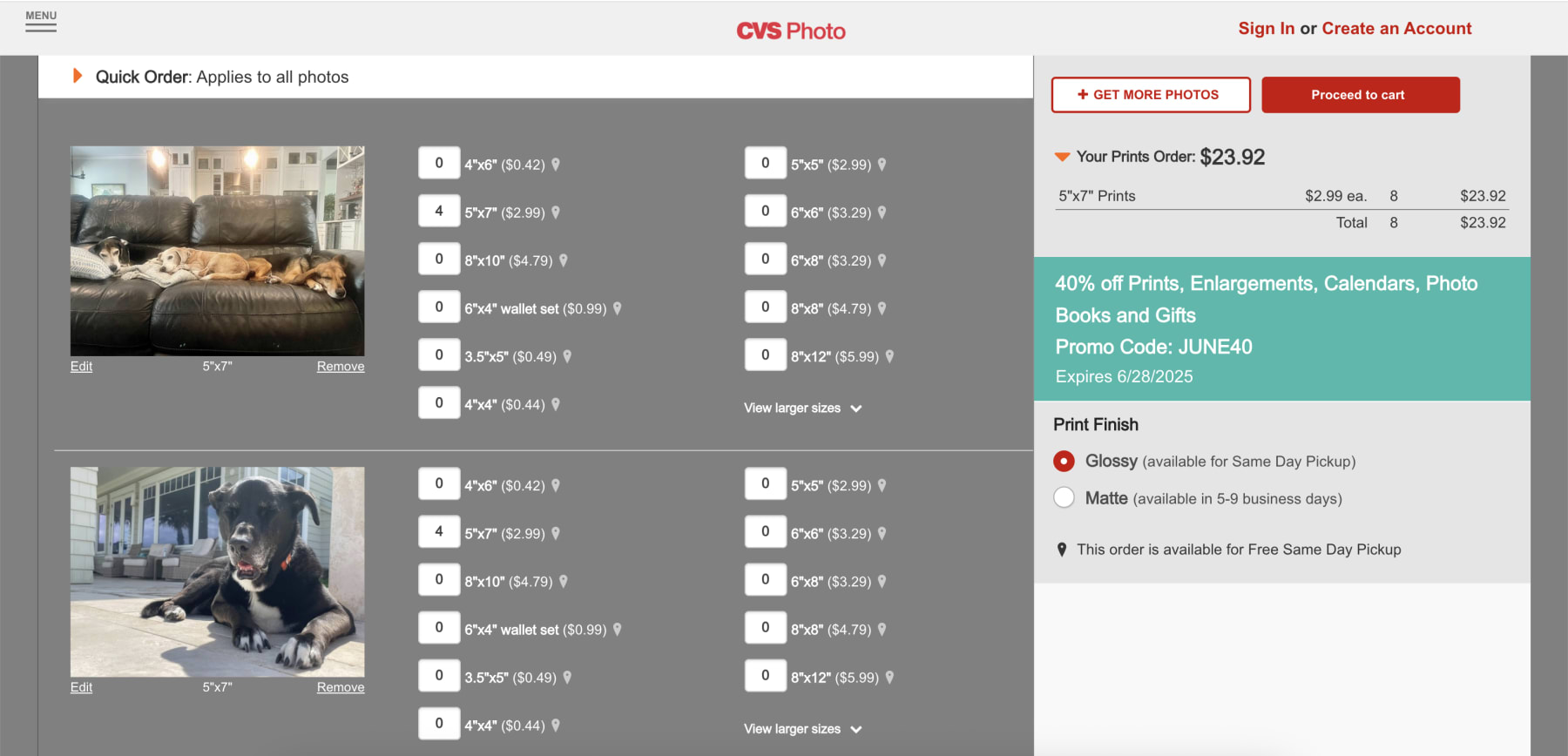Expand the Quick Order section
Image resolution: width=1568 pixels, height=756 pixels.
[78, 77]
